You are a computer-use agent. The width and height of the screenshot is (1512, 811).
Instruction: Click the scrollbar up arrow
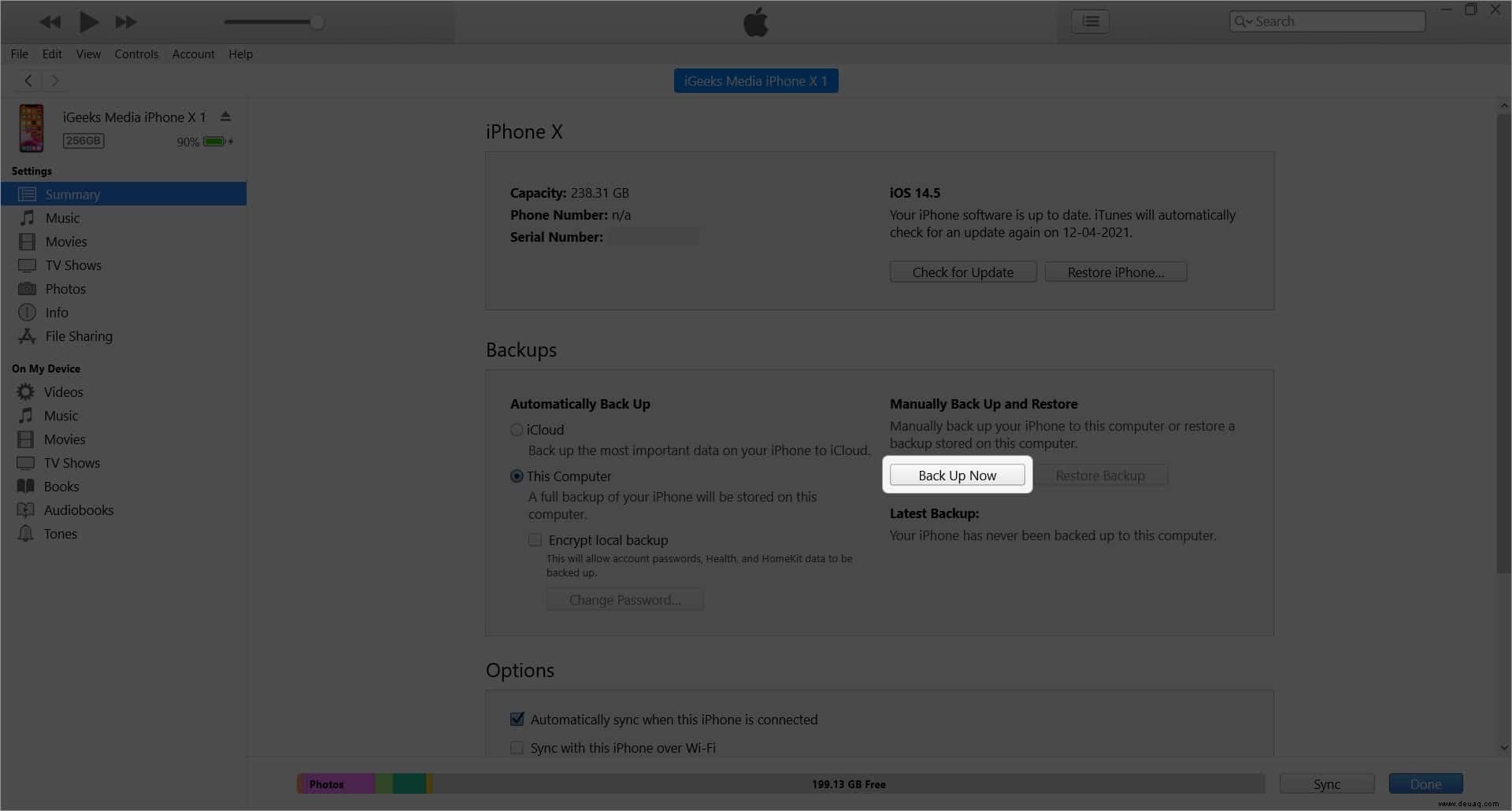coord(1504,106)
